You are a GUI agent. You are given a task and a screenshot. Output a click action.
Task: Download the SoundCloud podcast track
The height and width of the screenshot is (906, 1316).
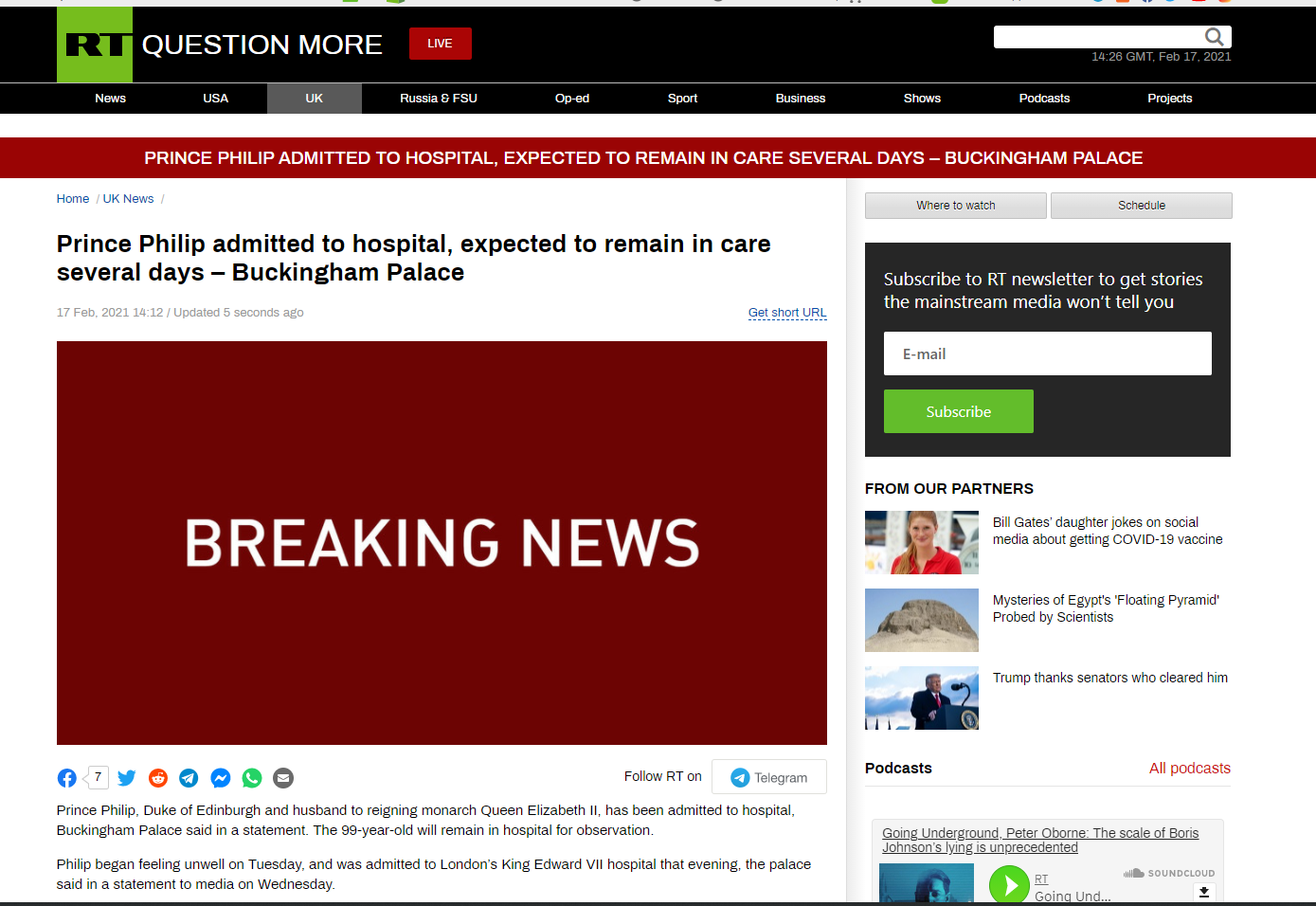[x=1204, y=893]
